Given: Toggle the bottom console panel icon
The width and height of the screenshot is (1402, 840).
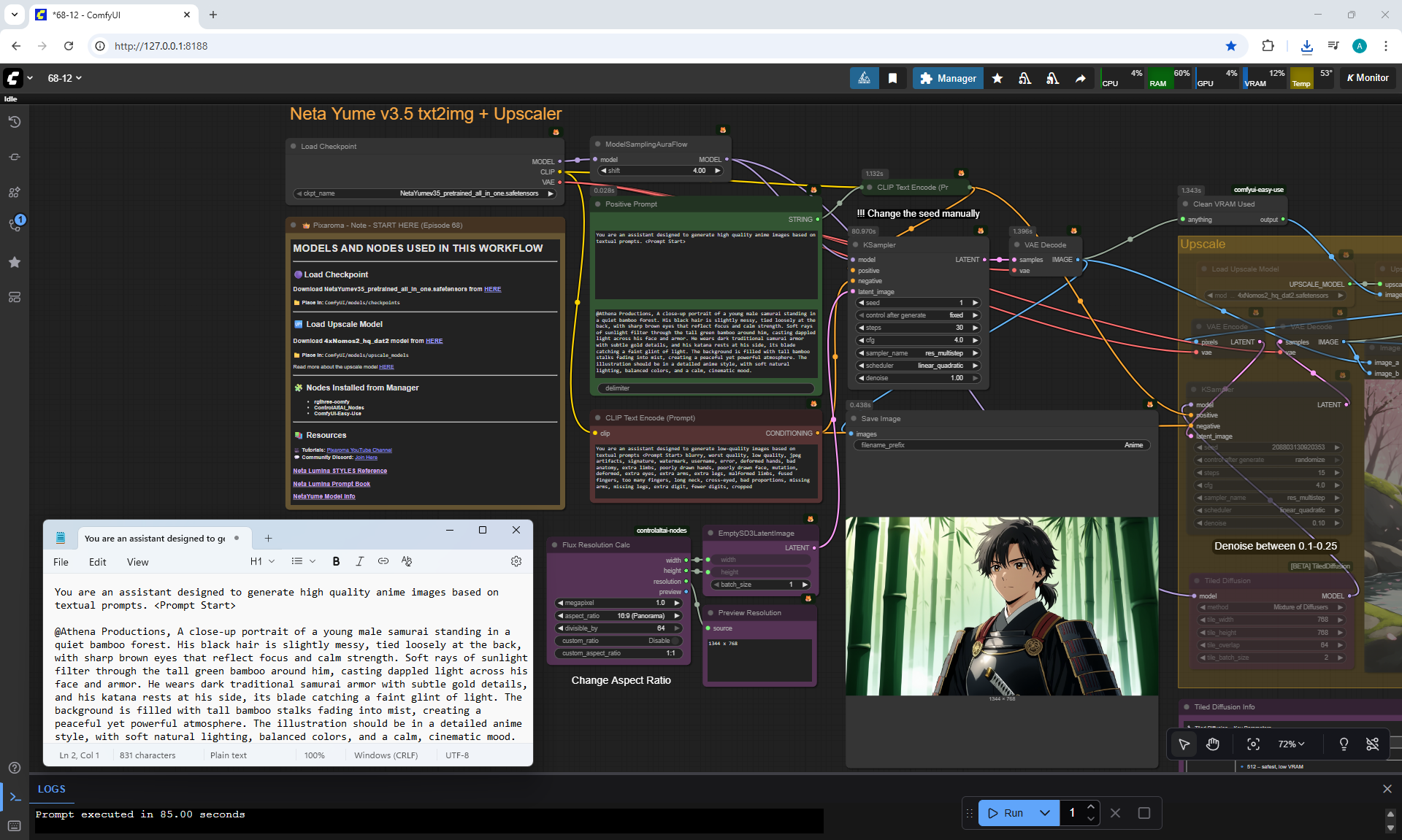Looking at the screenshot, I should coord(15,797).
